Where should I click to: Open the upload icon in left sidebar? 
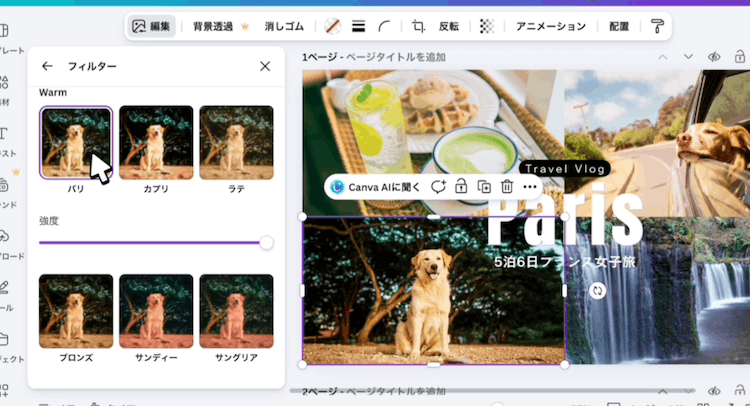[4, 236]
